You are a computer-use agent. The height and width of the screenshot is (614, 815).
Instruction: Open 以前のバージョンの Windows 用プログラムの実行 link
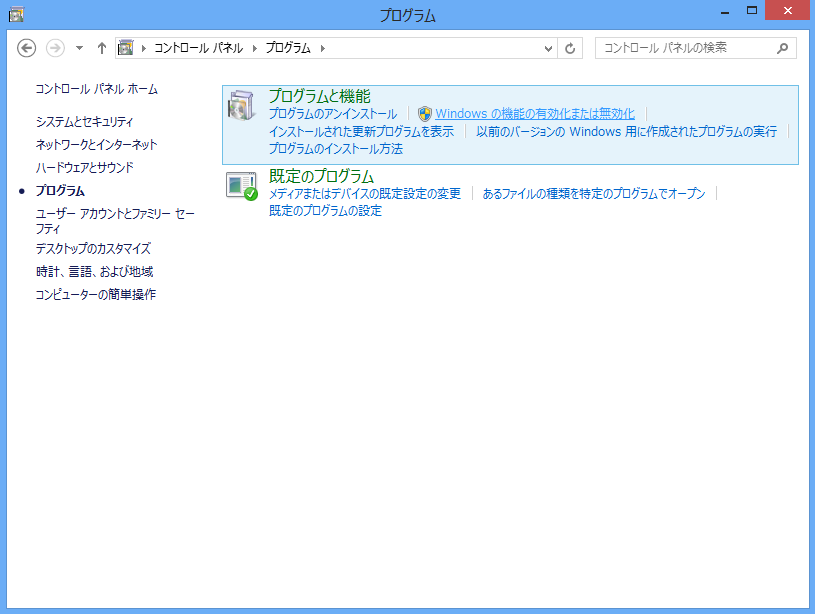click(x=626, y=132)
